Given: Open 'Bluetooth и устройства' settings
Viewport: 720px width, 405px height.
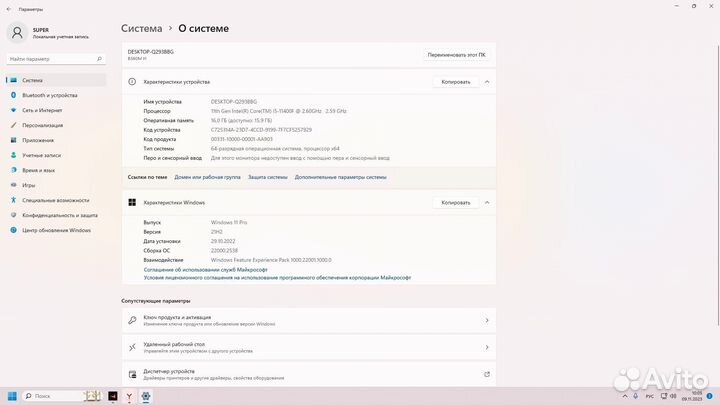Looking at the screenshot, I should [56, 95].
